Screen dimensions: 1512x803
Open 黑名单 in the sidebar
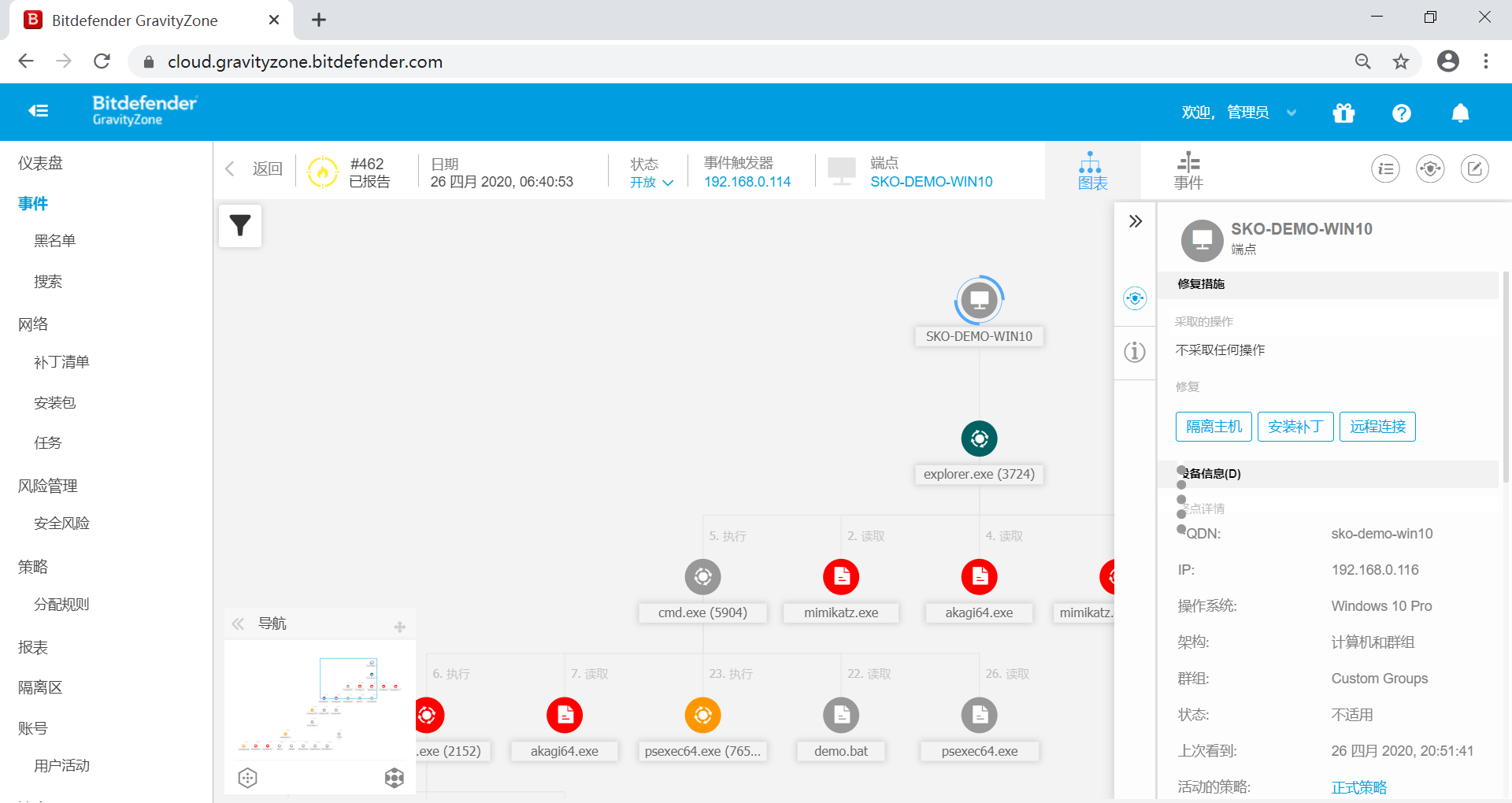coord(55,240)
